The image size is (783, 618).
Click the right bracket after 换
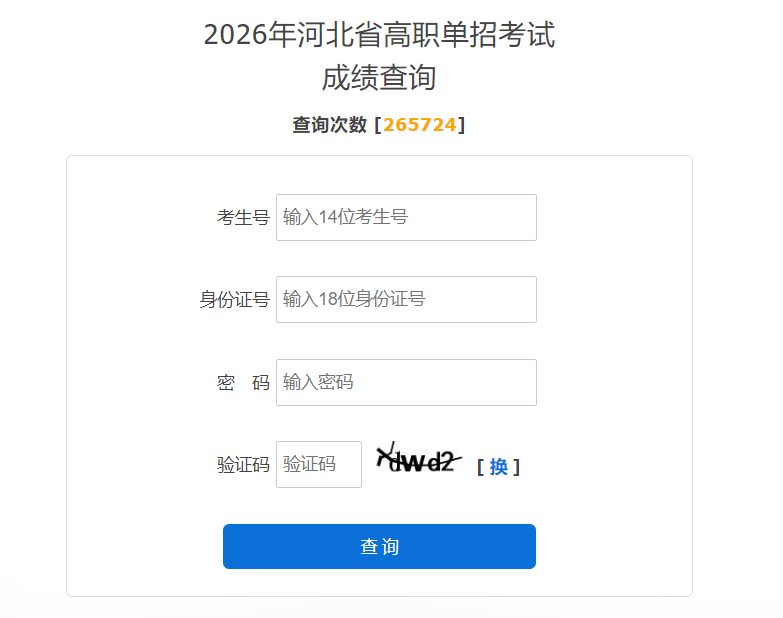click(516, 467)
